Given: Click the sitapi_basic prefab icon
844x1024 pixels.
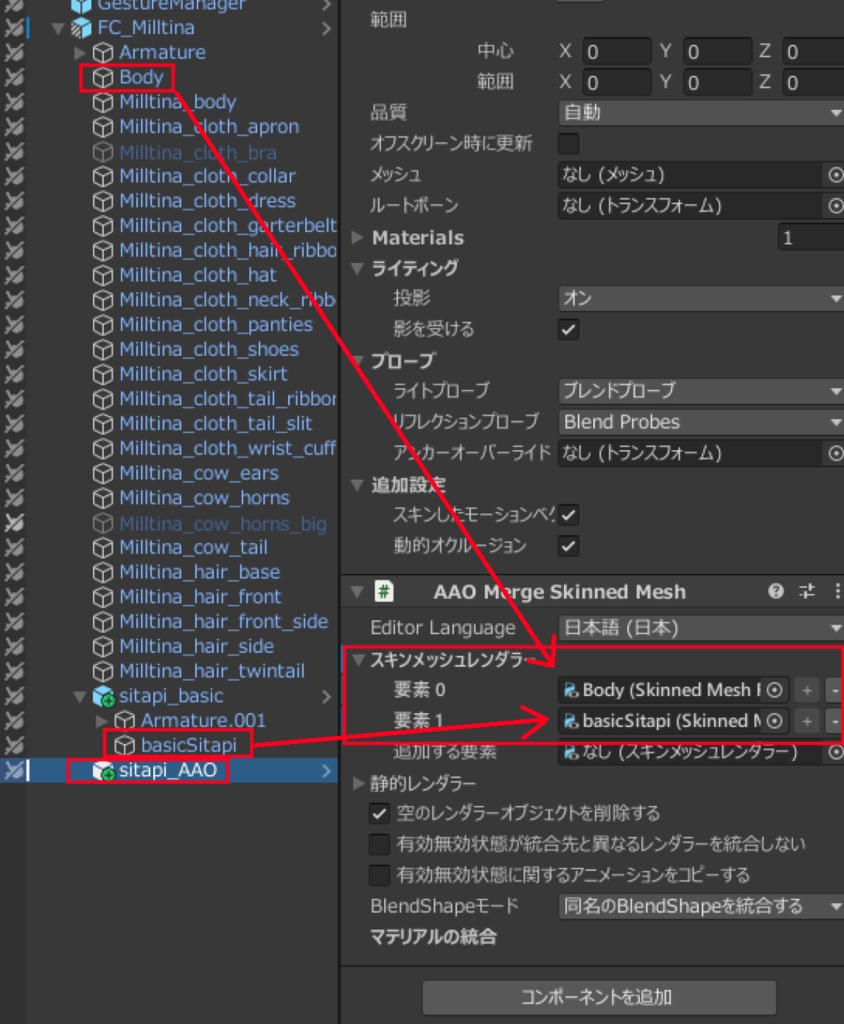Looking at the screenshot, I should pyautogui.click(x=103, y=696).
